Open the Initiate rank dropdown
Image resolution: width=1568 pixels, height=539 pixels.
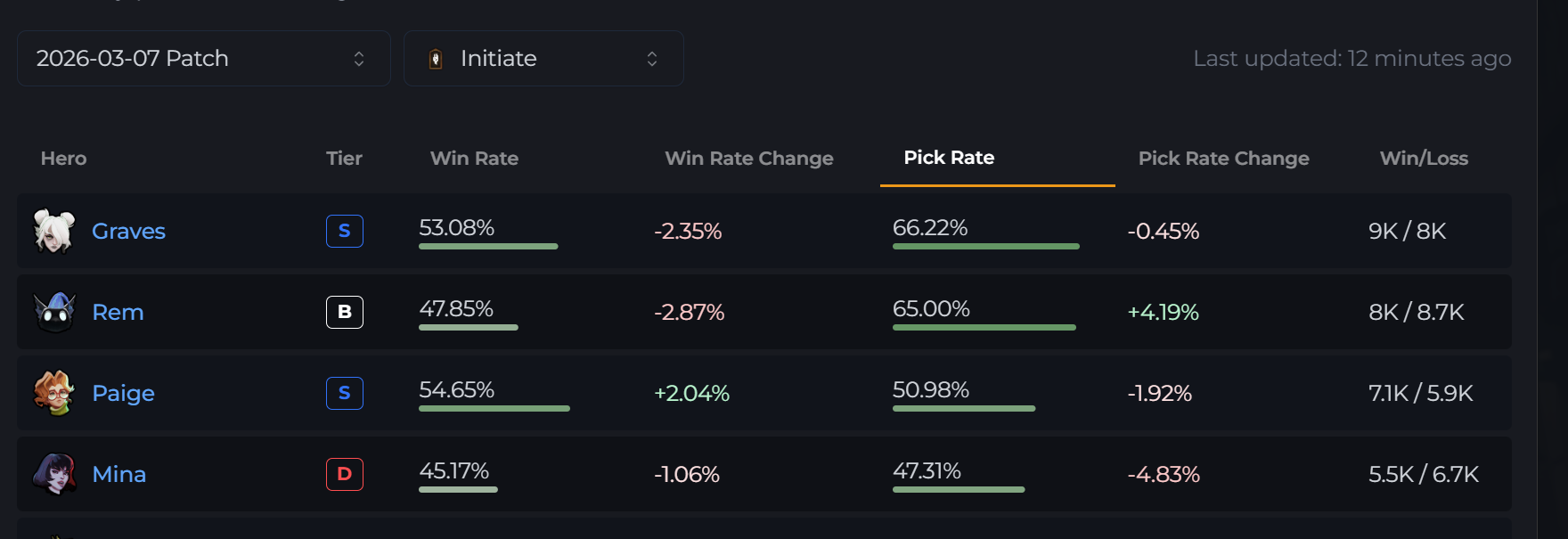[x=543, y=59]
